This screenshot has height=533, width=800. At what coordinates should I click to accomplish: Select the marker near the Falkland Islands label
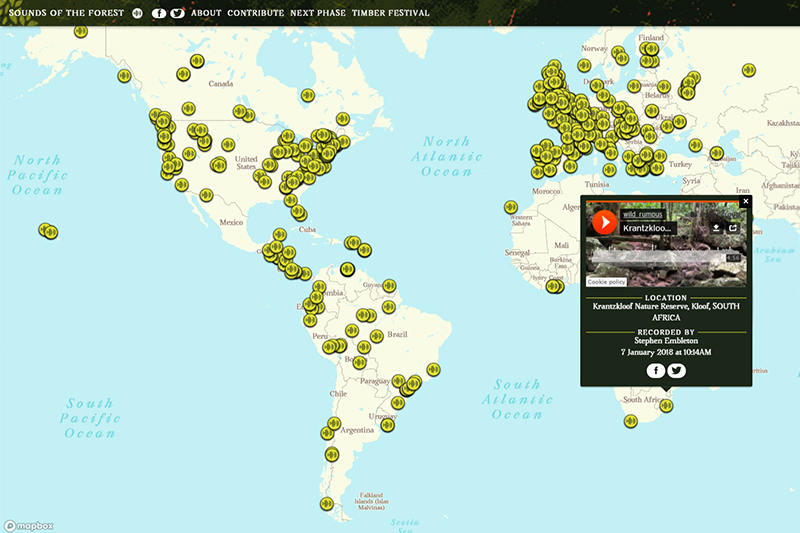[327, 504]
